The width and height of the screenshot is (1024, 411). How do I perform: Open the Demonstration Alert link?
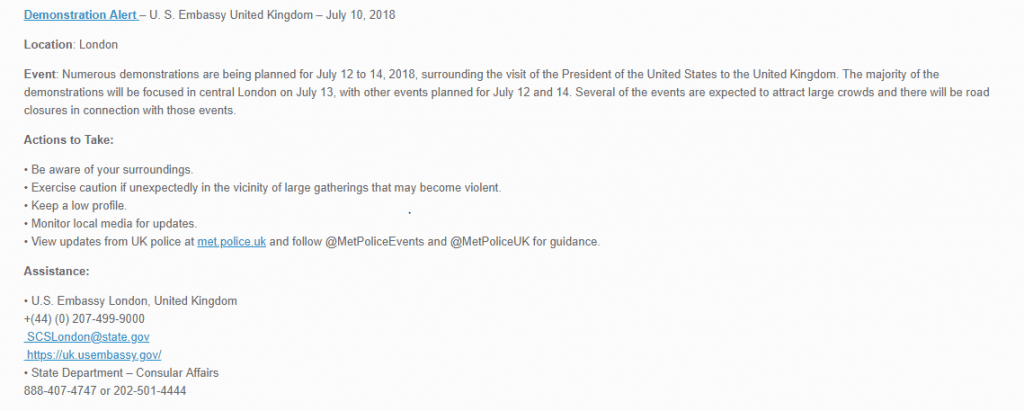click(80, 14)
